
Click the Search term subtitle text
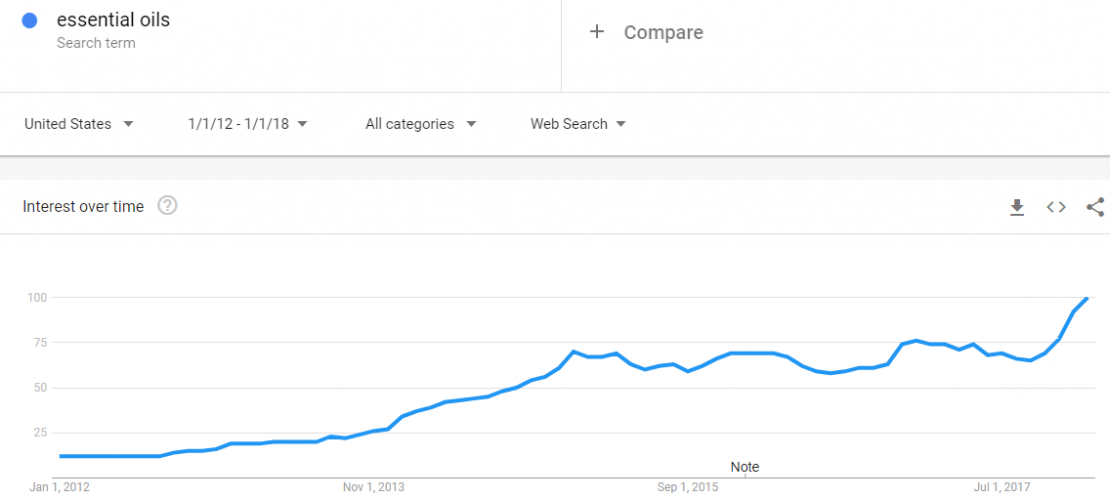(x=96, y=43)
